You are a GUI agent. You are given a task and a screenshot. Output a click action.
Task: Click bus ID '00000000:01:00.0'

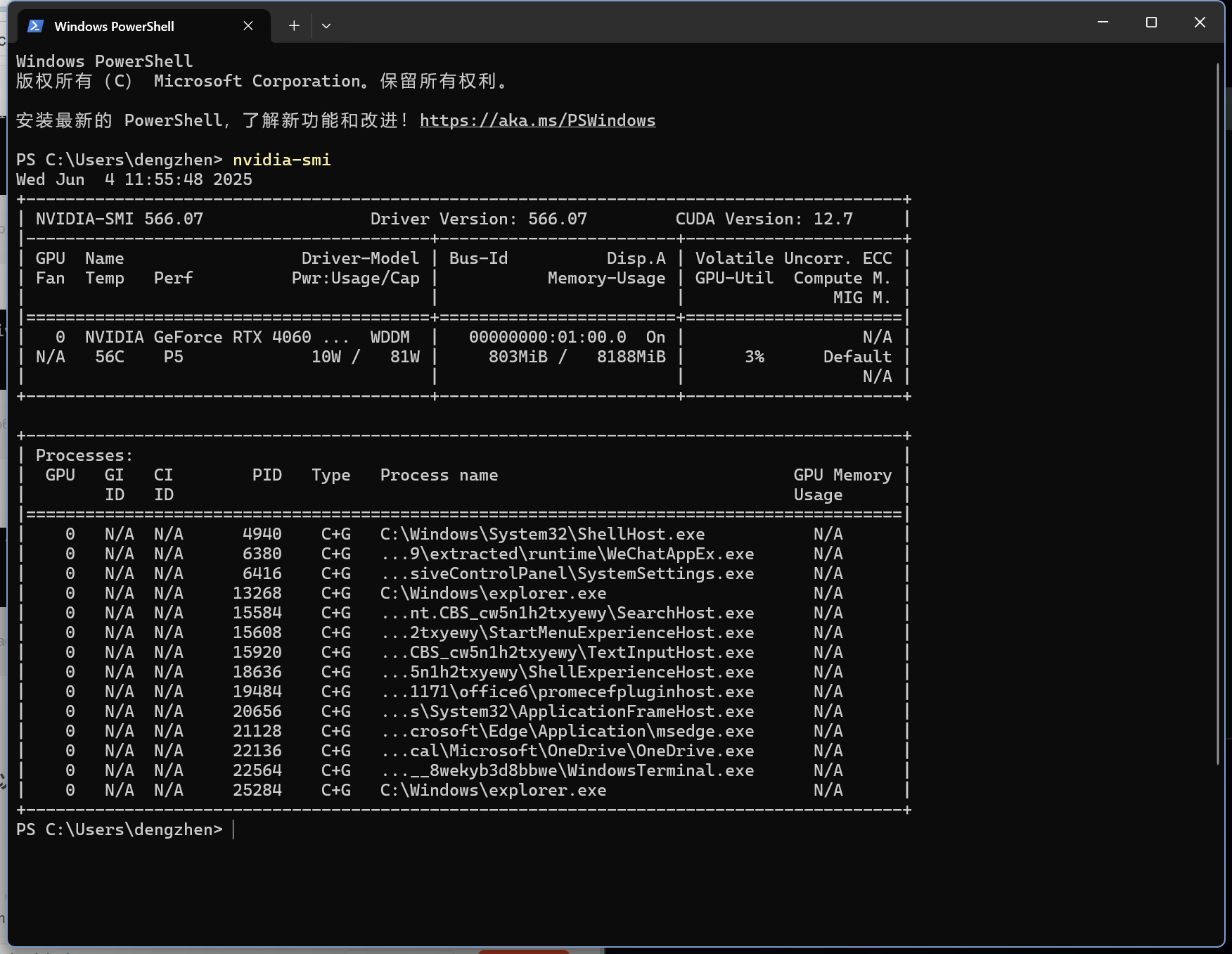(548, 337)
